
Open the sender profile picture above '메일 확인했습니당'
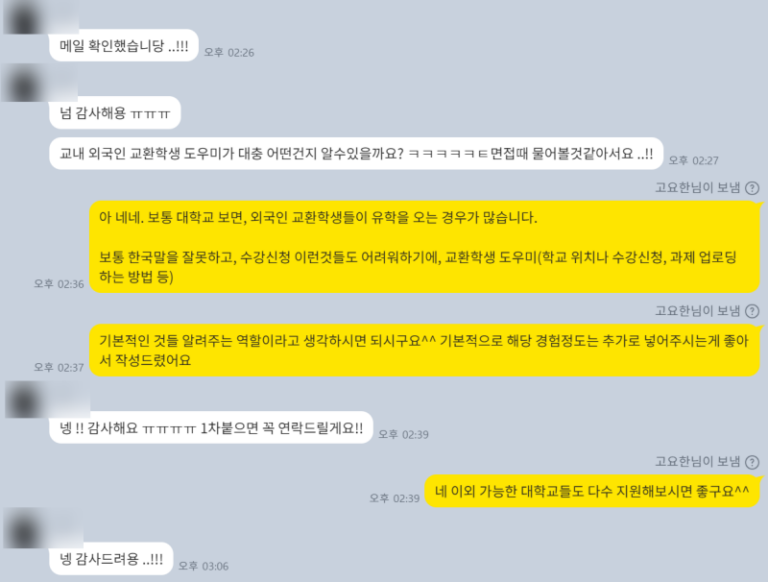24,18
